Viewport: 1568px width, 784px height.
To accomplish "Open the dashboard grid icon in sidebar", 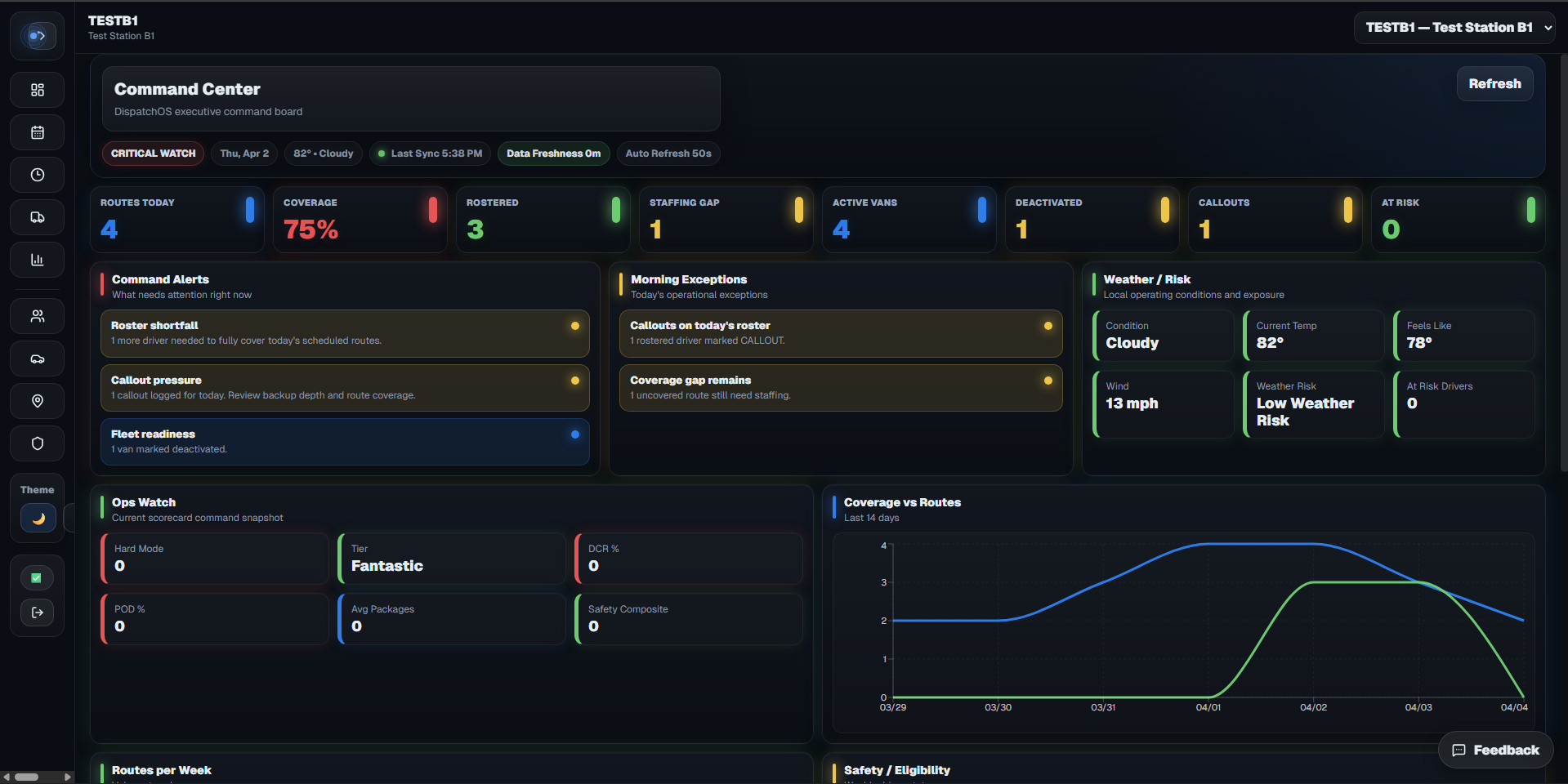I will [x=38, y=90].
